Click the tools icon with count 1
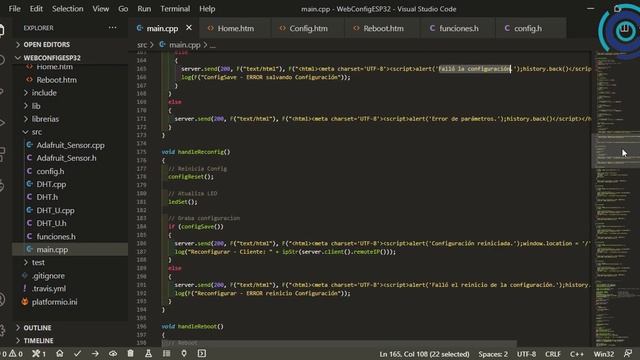Image resolution: width=640 pixels, height=360 pixels. 39,354
